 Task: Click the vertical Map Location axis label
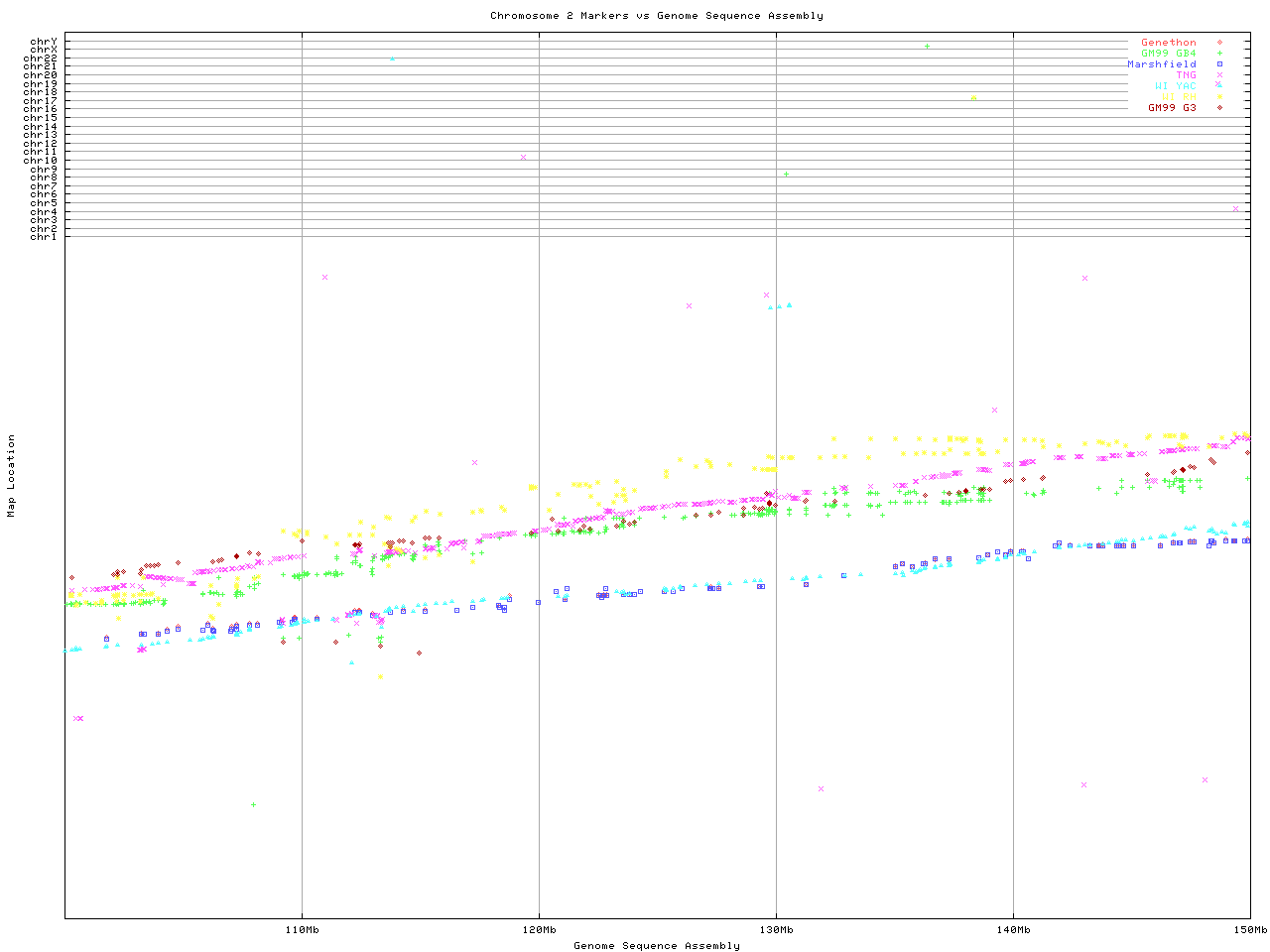pos(12,476)
